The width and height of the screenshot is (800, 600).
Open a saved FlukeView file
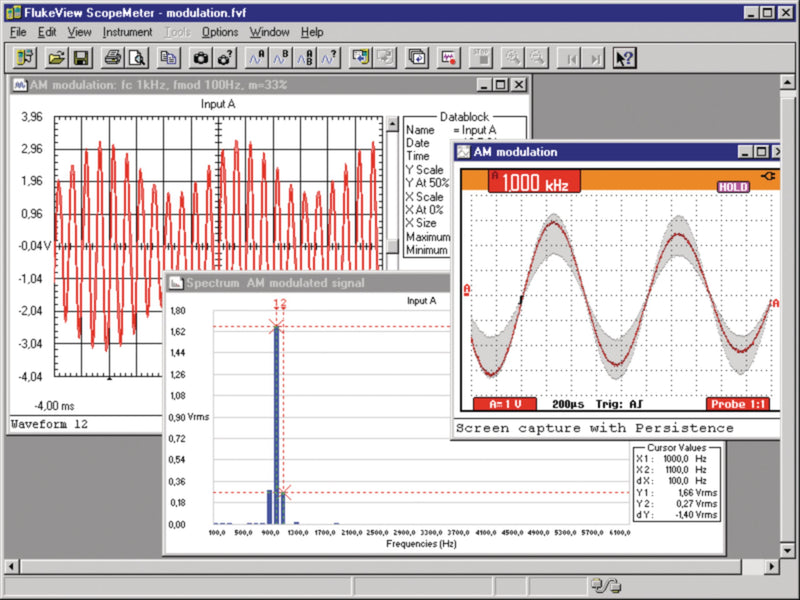56,57
